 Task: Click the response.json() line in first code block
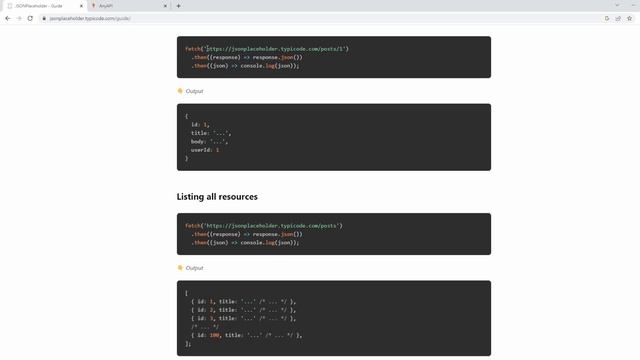pos(247,57)
